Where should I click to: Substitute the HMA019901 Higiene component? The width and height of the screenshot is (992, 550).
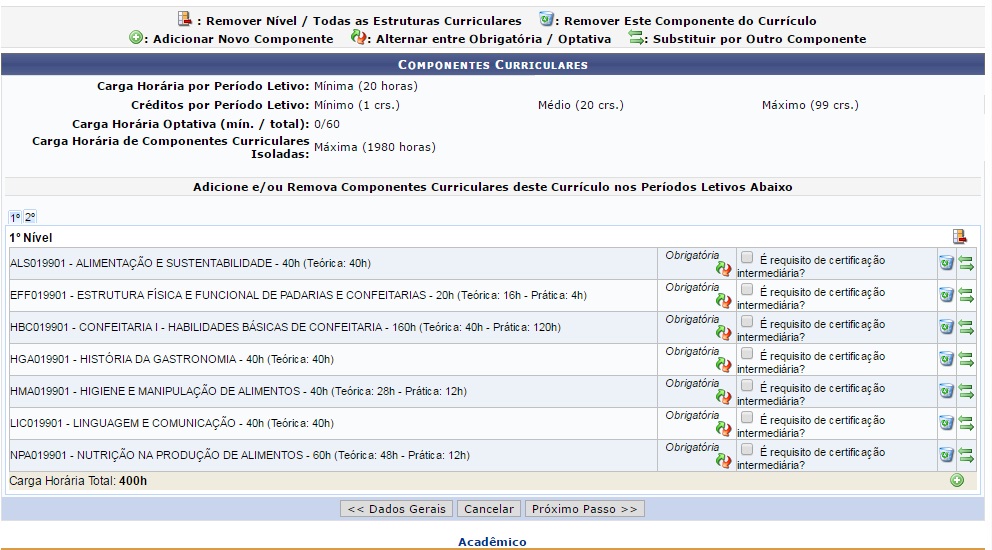click(966, 391)
